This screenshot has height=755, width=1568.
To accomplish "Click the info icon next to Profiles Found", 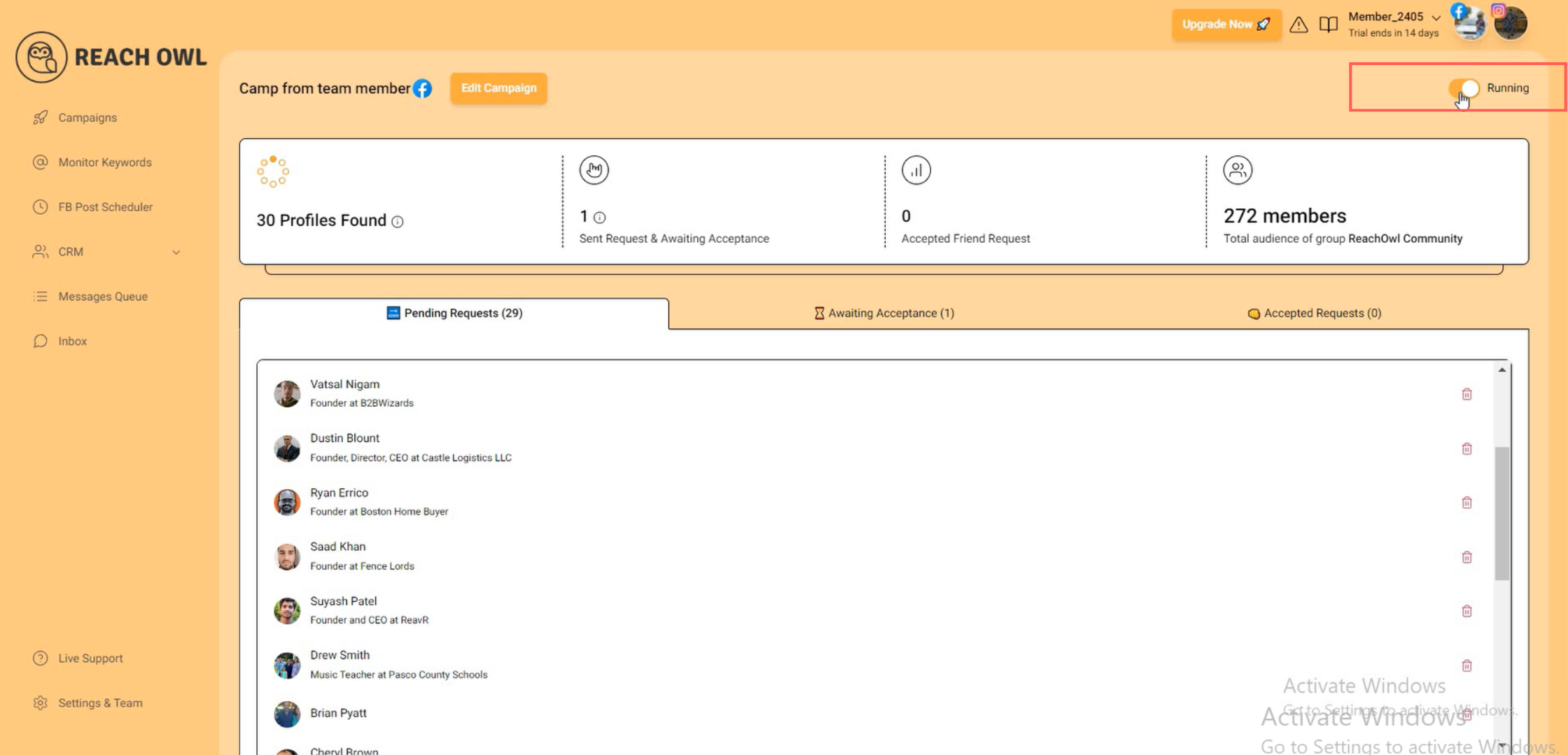I will [x=398, y=222].
